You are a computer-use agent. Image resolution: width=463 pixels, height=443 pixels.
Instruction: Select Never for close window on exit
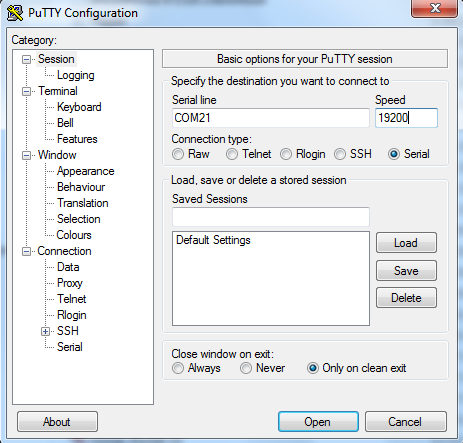[x=246, y=368]
